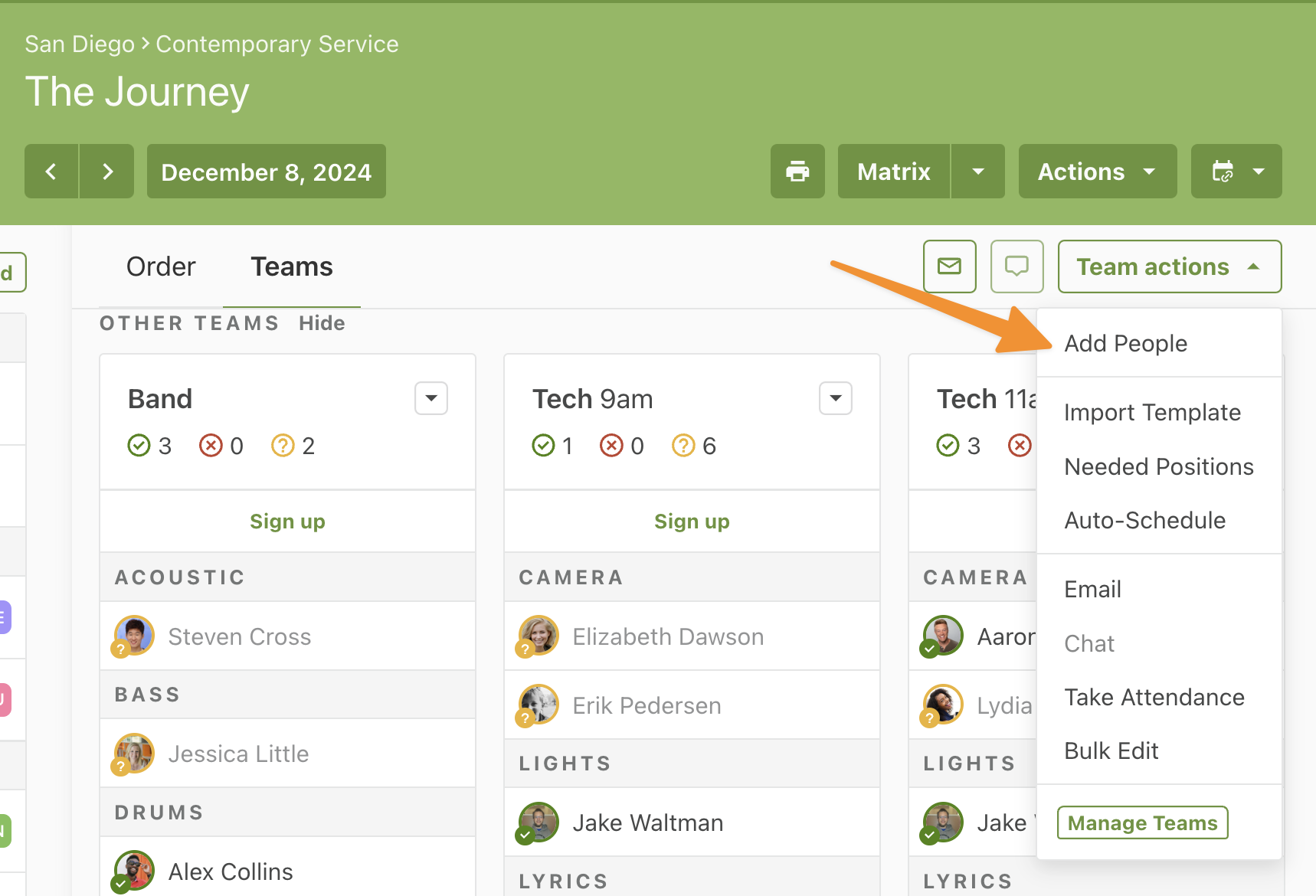
Task: Click the email envelope icon button
Action: point(950,267)
